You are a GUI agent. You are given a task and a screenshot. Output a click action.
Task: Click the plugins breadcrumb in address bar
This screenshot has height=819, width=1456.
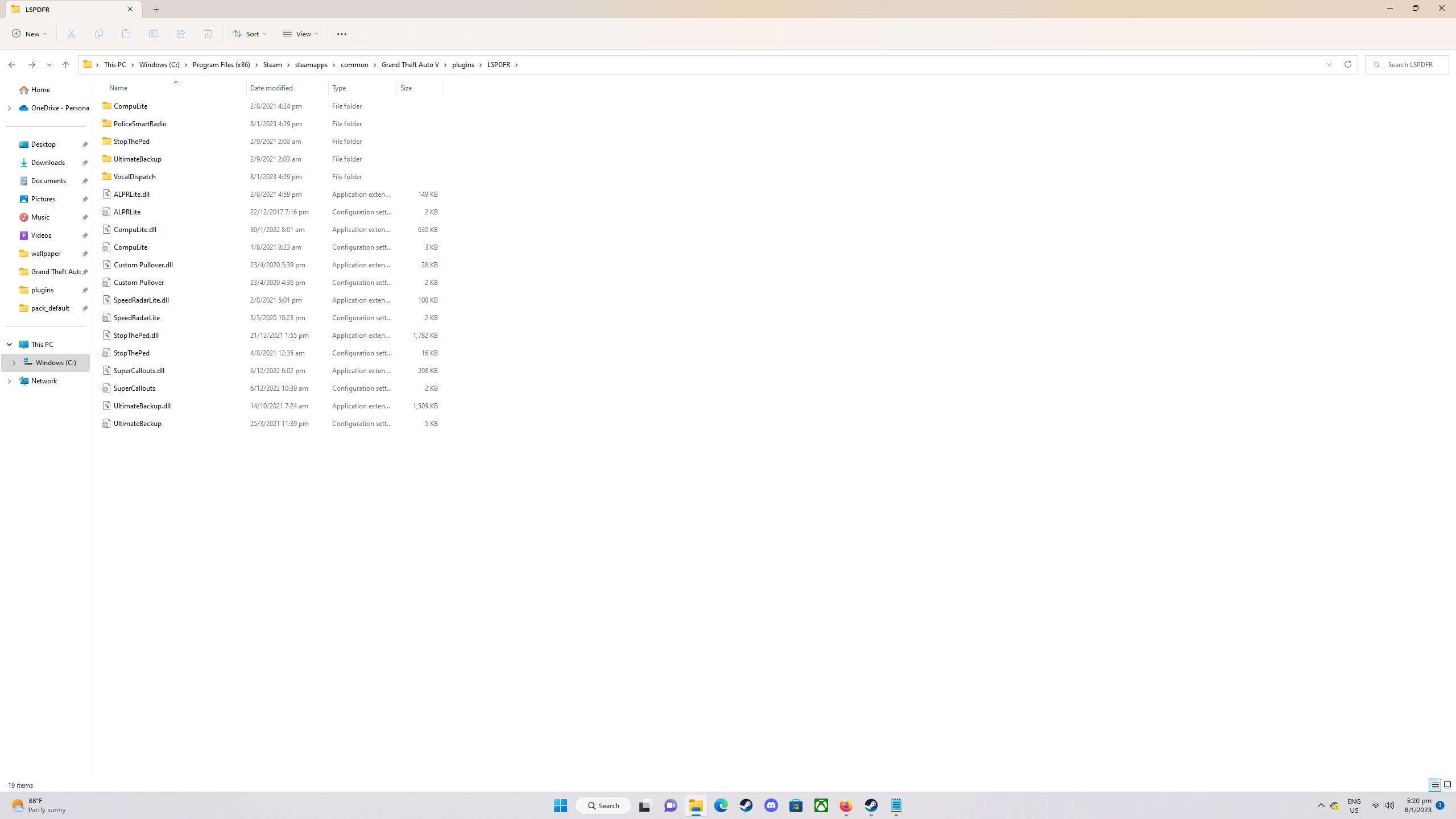pyautogui.click(x=463, y=65)
